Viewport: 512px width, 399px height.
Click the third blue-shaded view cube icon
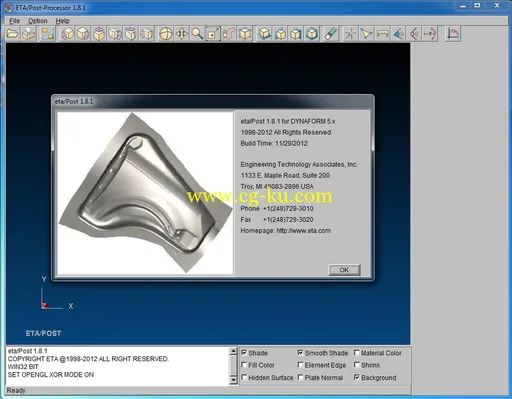296,34
